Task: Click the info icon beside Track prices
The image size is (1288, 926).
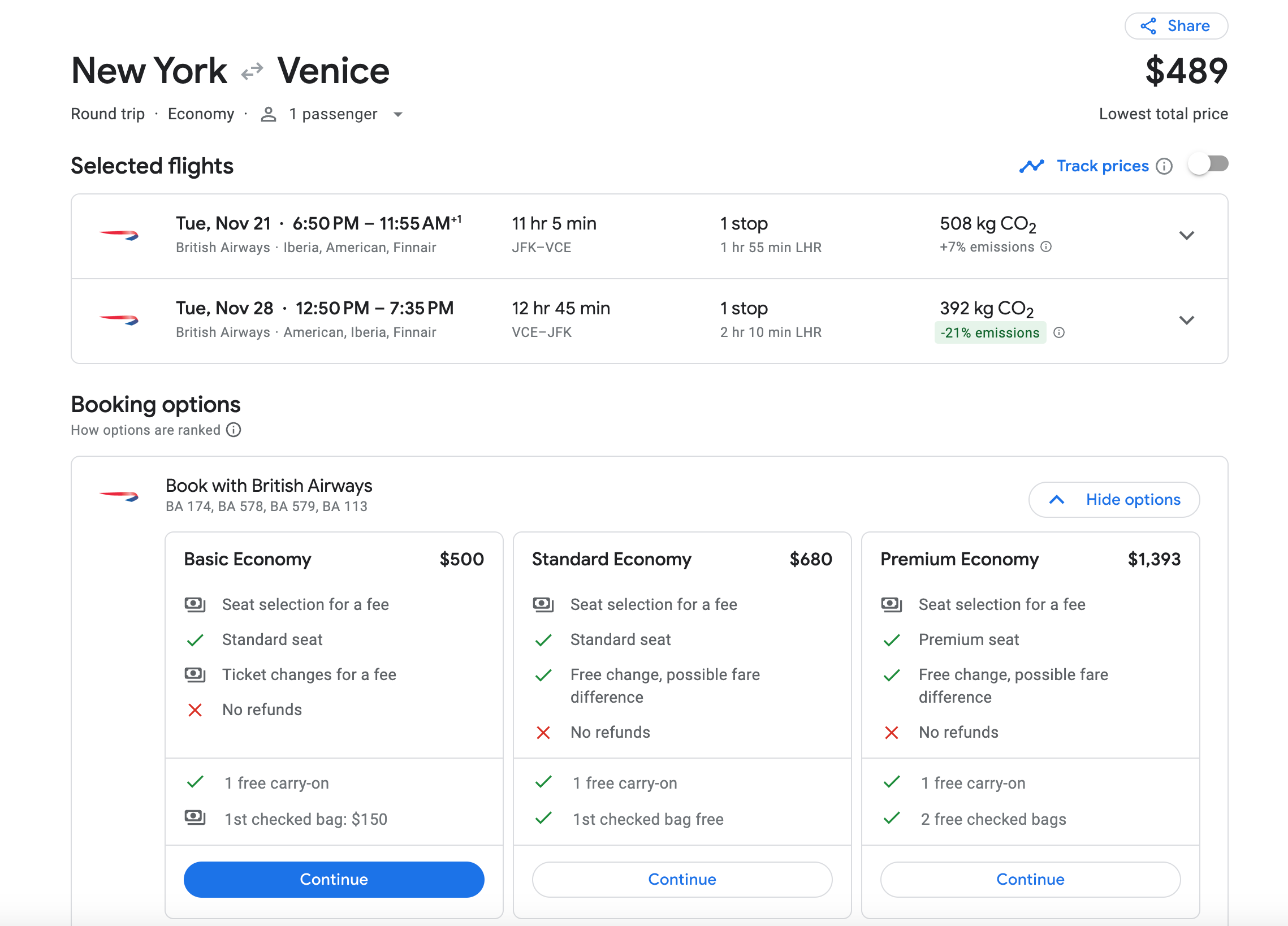Action: (x=1164, y=166)
